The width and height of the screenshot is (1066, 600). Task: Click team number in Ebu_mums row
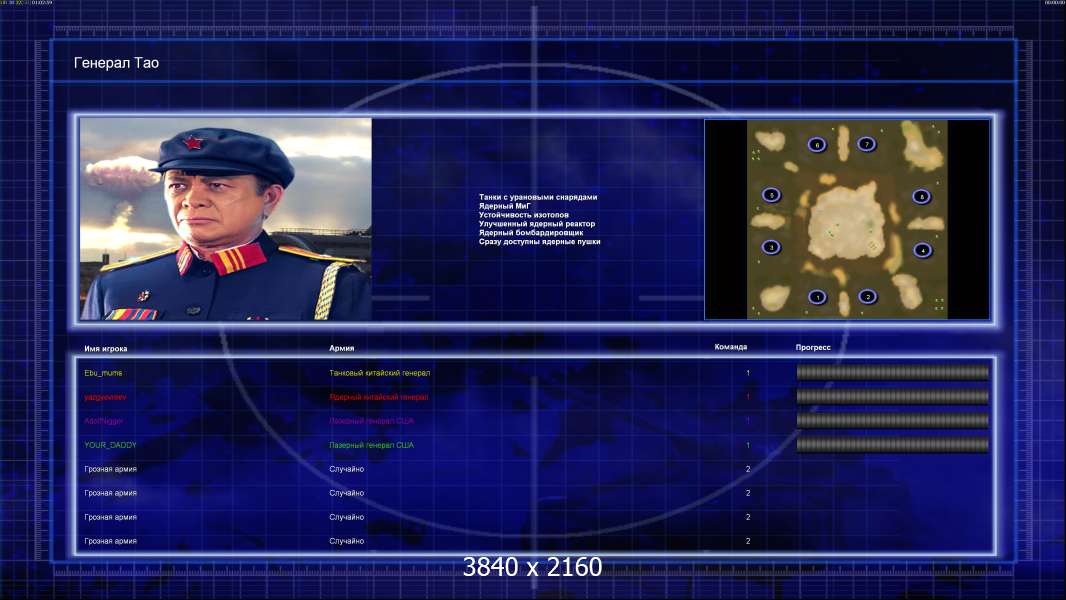pyautogui.click(x=748, y=373)
